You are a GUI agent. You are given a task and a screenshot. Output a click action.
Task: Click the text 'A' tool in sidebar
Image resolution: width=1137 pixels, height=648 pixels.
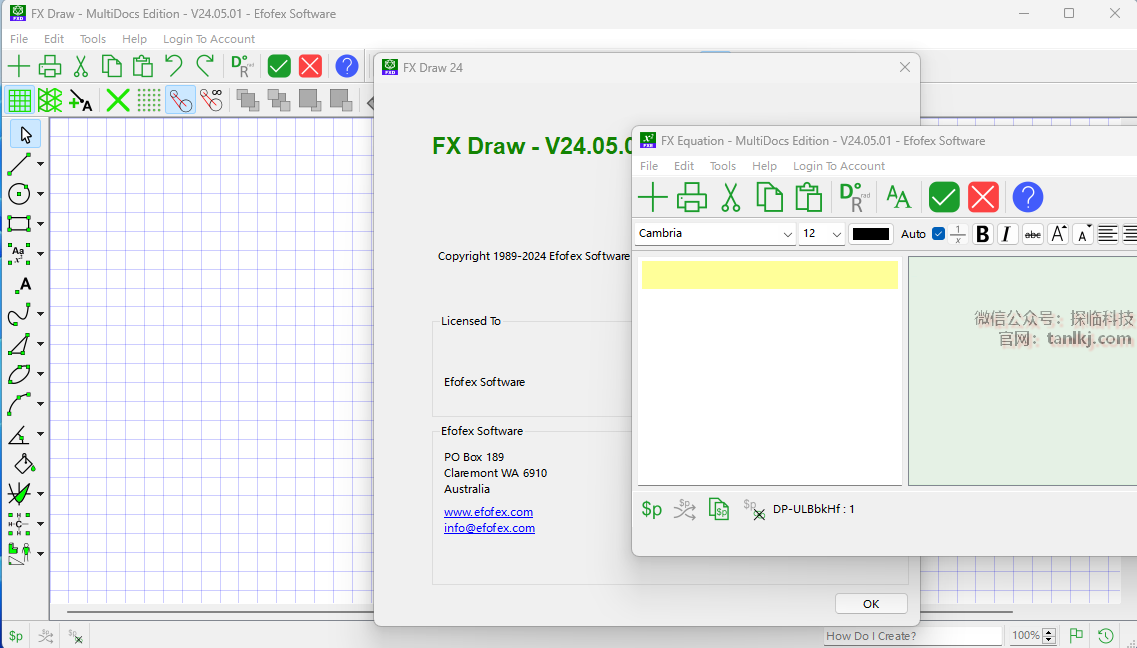point(25,284)
